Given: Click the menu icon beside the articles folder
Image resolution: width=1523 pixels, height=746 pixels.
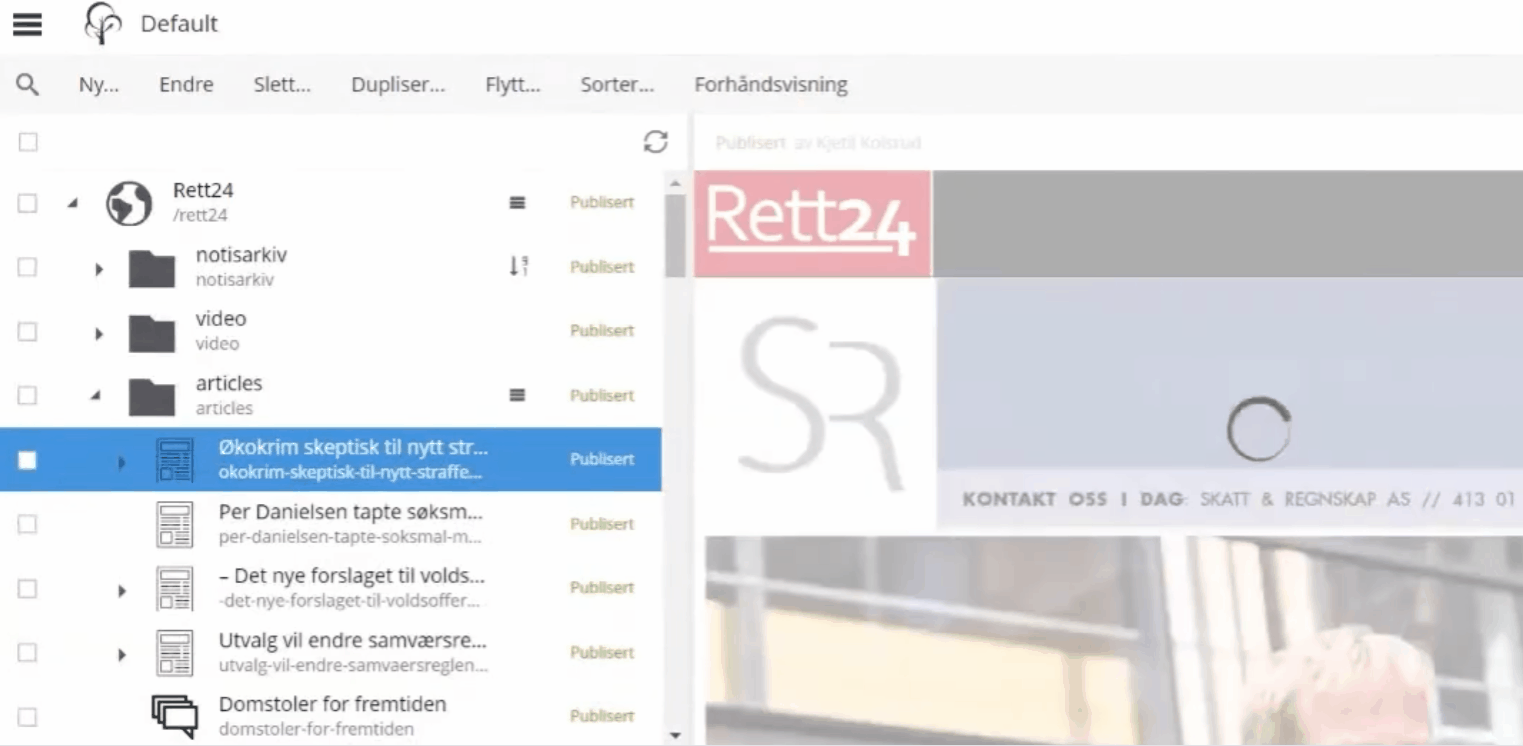Looking at the screenshot, I should click(517, 394).
